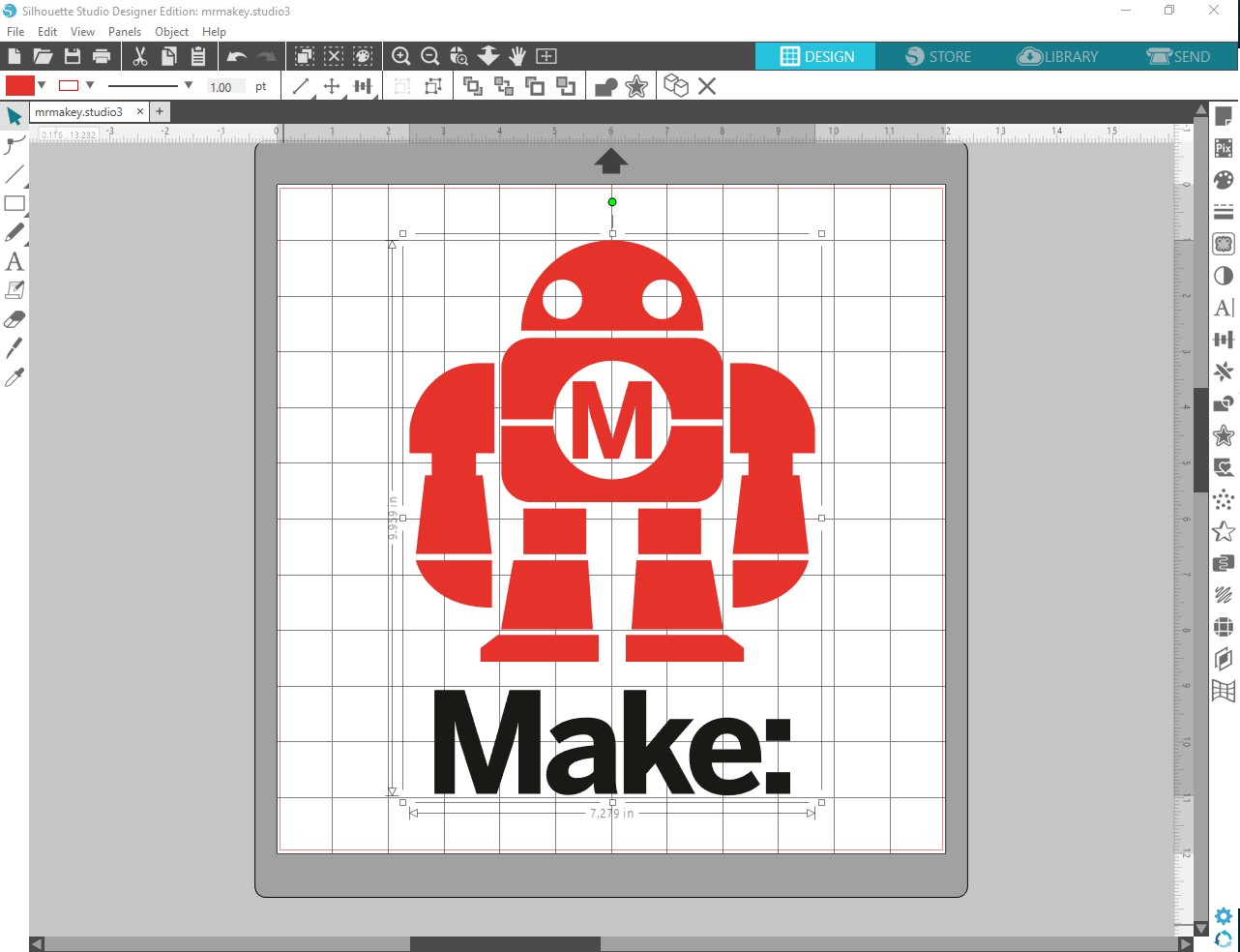Image resolution: width=1240 pixels, height=952 pixels.
Task: Click the Select All icon
Action: [x=305, y=56]
